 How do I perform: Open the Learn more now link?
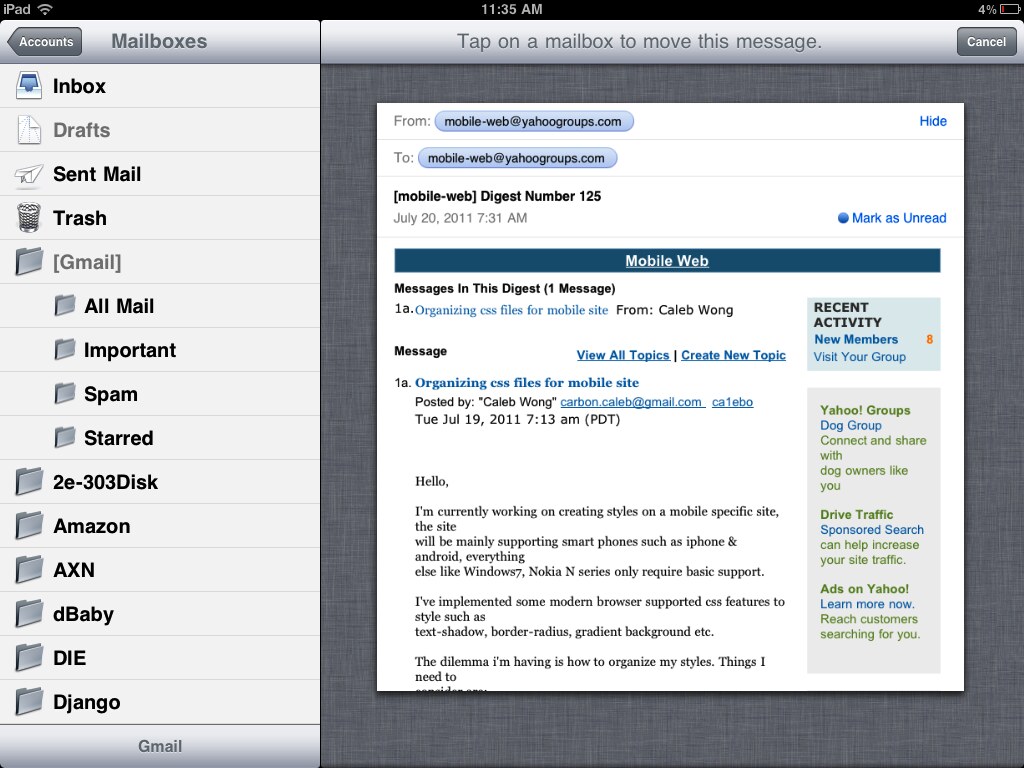pyautogui.click(x=867, y=604)
